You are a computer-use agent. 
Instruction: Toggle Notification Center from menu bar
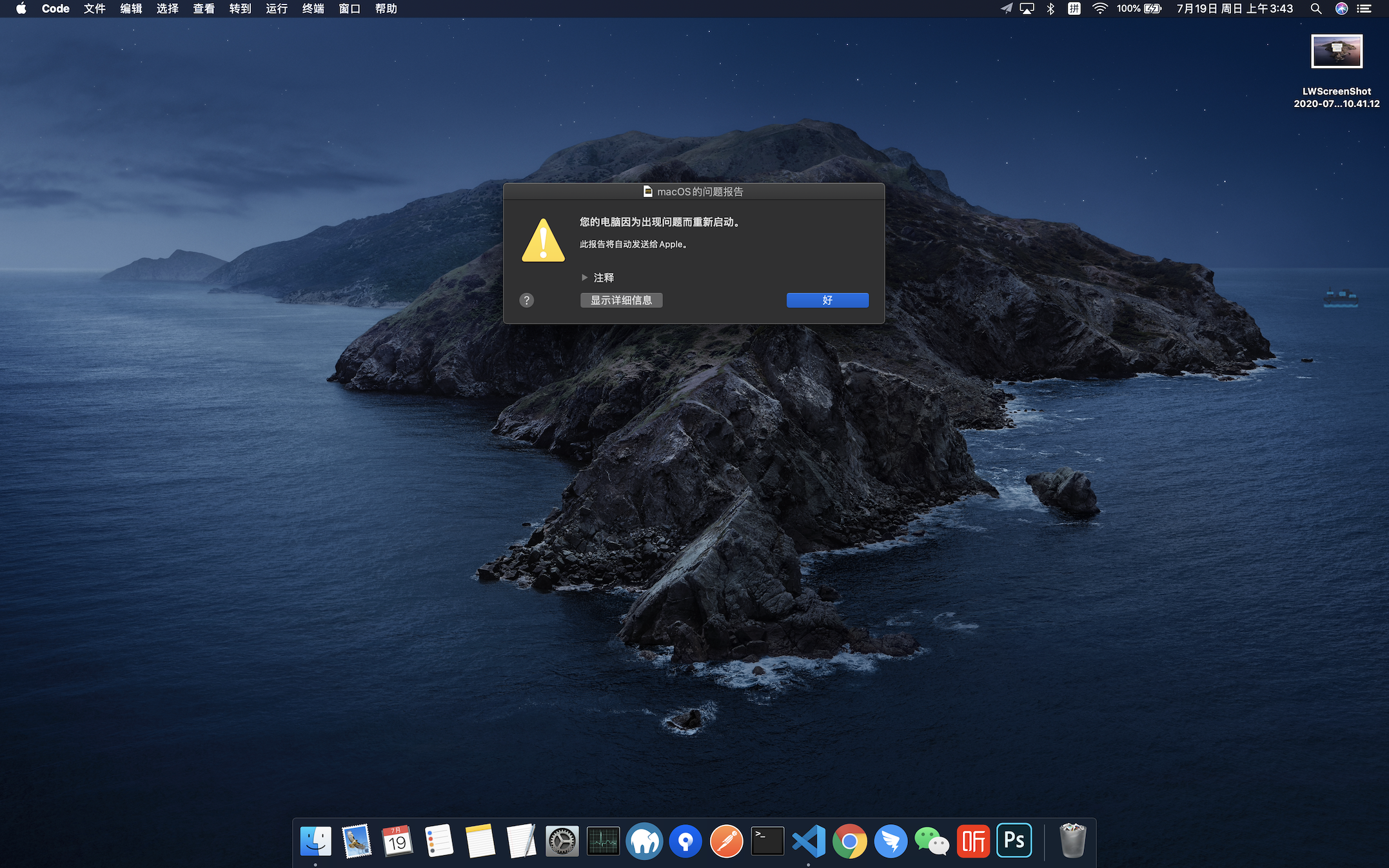click(x=1364, y=8)
